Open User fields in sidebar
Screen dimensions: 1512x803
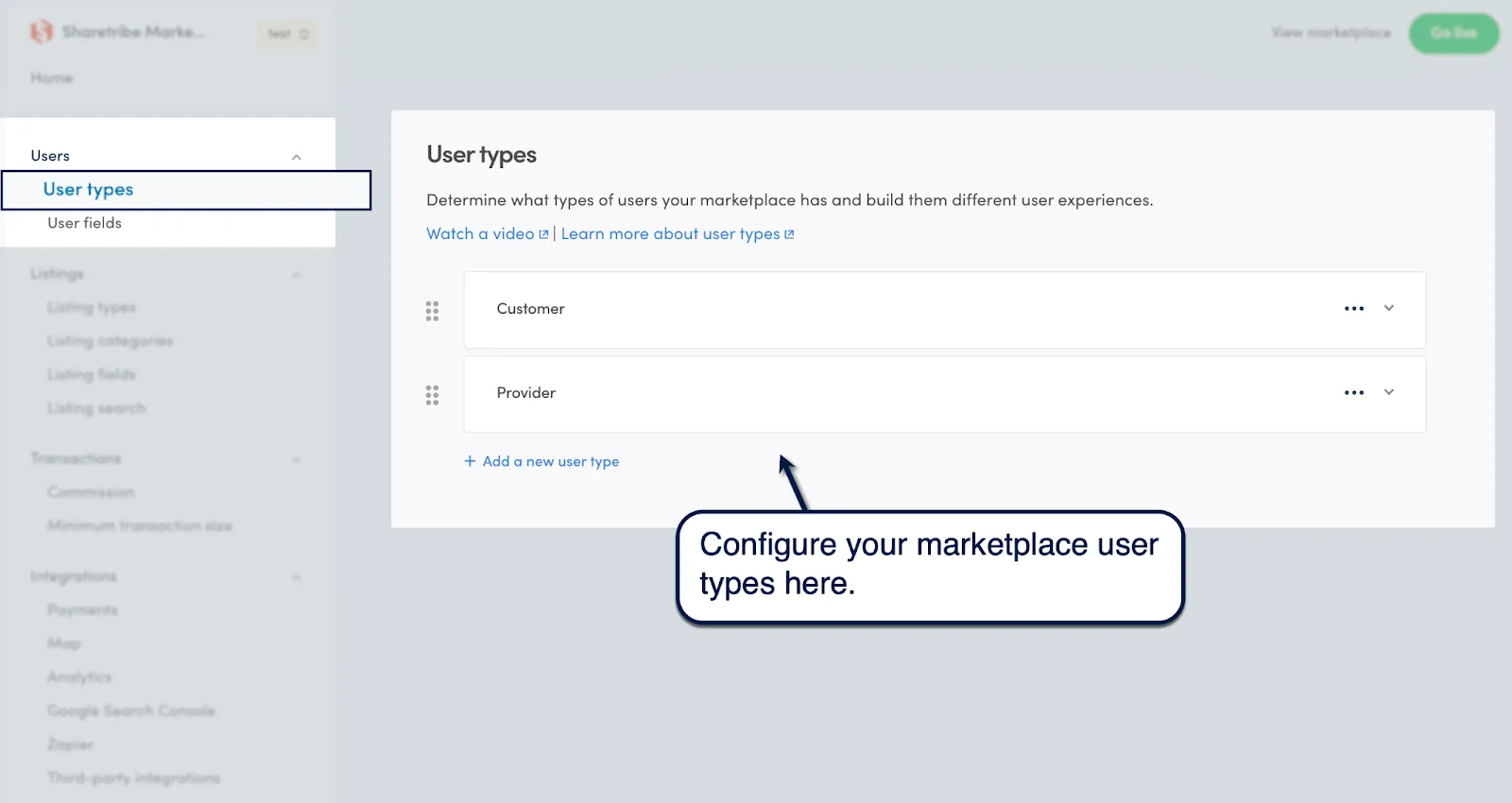[85, 223]
